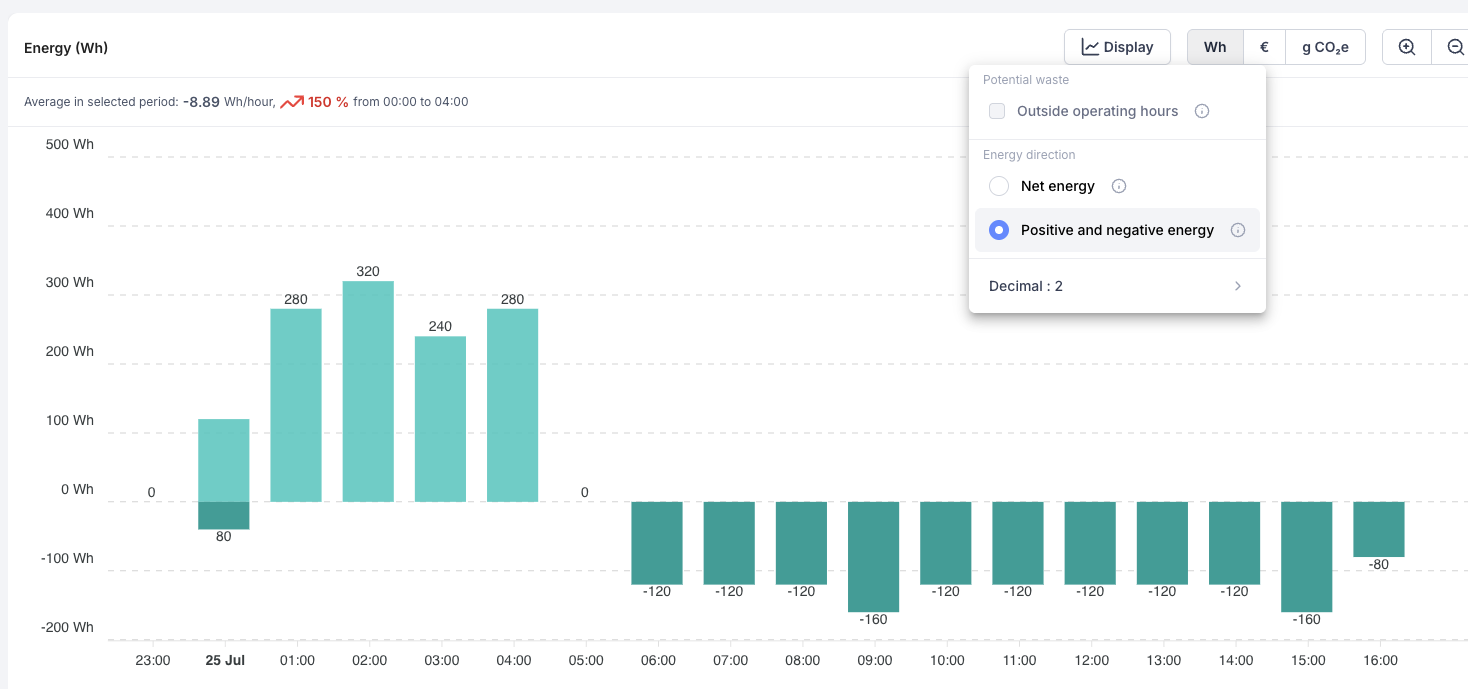Select the Net energy radio button

pos(998,186)
